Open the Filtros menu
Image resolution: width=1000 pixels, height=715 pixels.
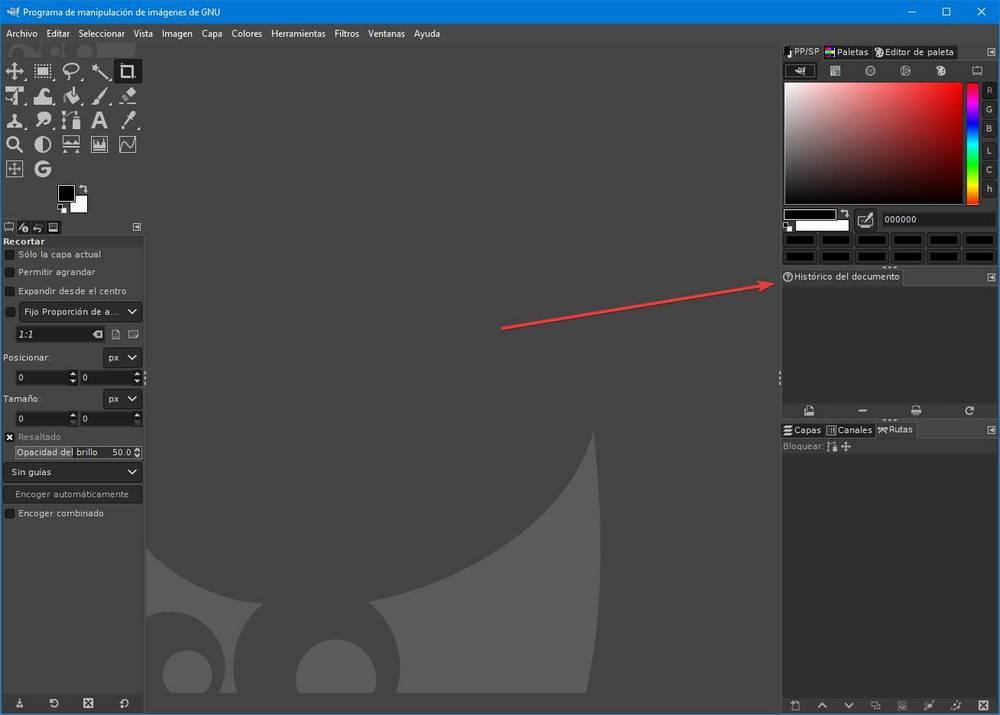346,34
